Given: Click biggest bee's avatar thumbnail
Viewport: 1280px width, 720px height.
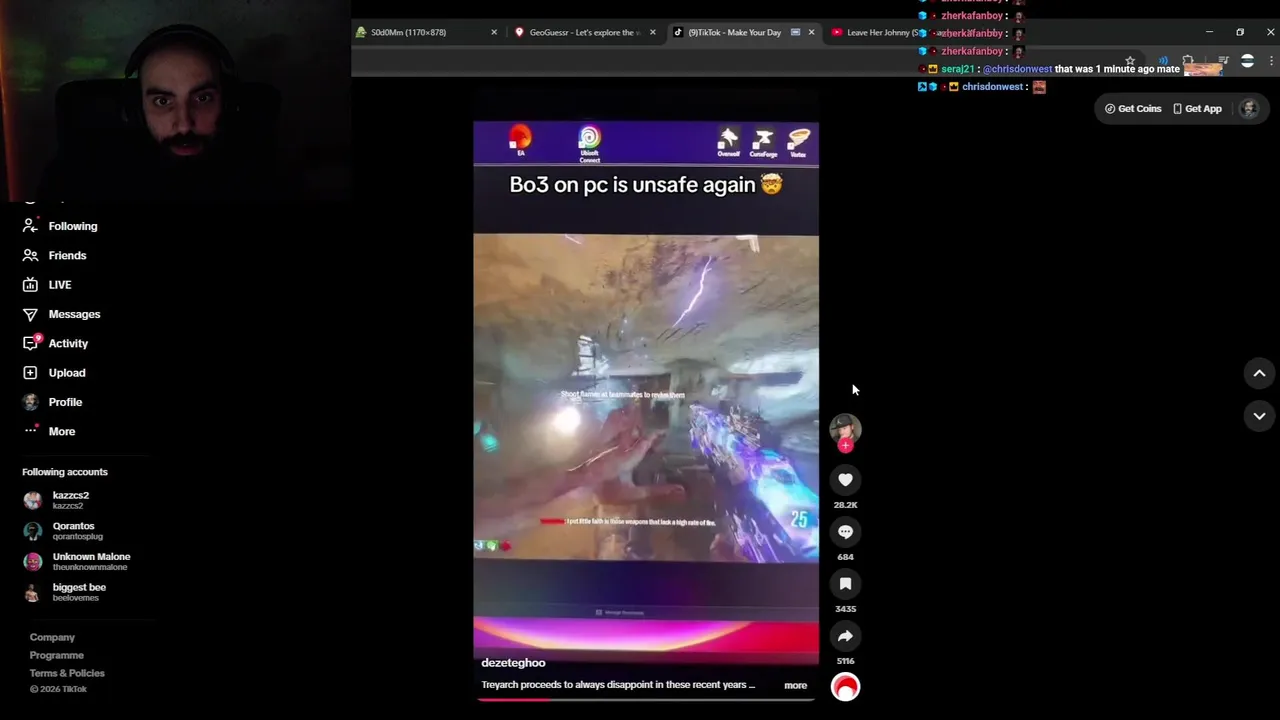Looking at the screenshot, I should [x=33, y=593].
